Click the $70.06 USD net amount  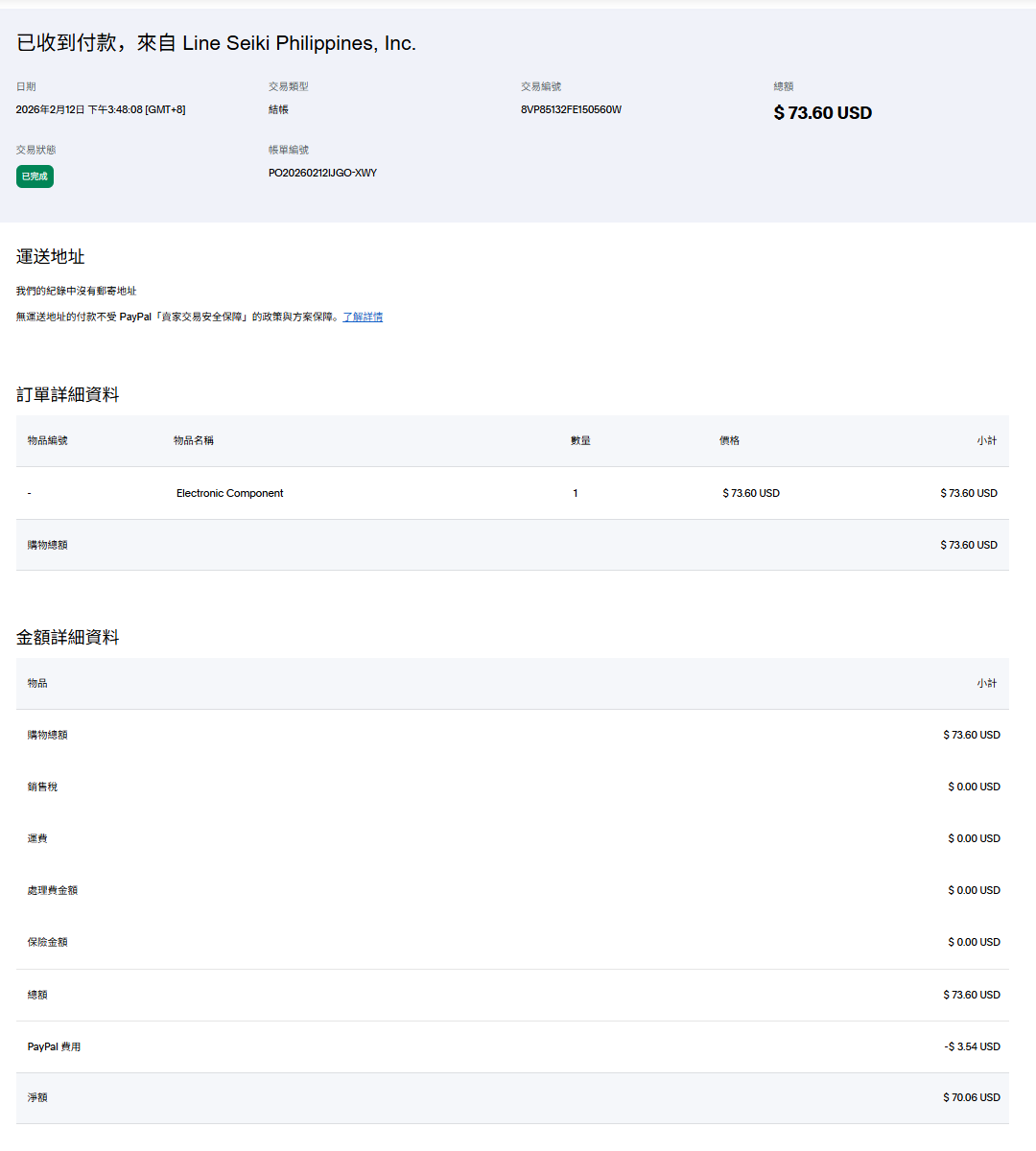coord(971,1097)
